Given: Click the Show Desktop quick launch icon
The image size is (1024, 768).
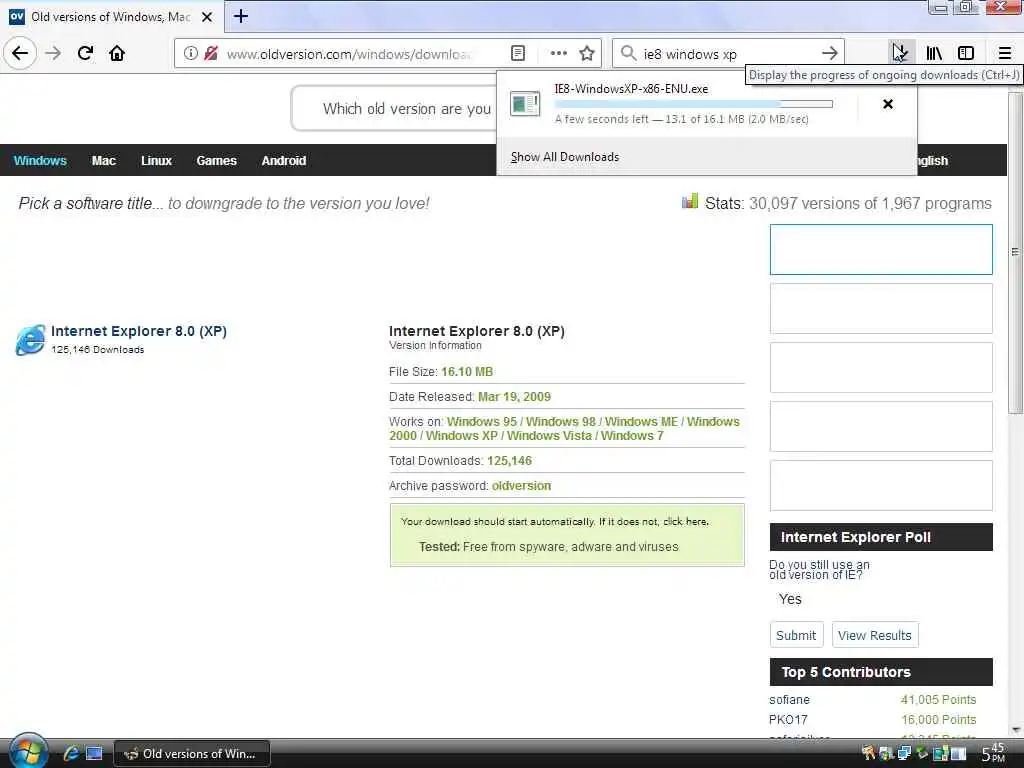Looking at the screenshot, I should click(94, 754).
